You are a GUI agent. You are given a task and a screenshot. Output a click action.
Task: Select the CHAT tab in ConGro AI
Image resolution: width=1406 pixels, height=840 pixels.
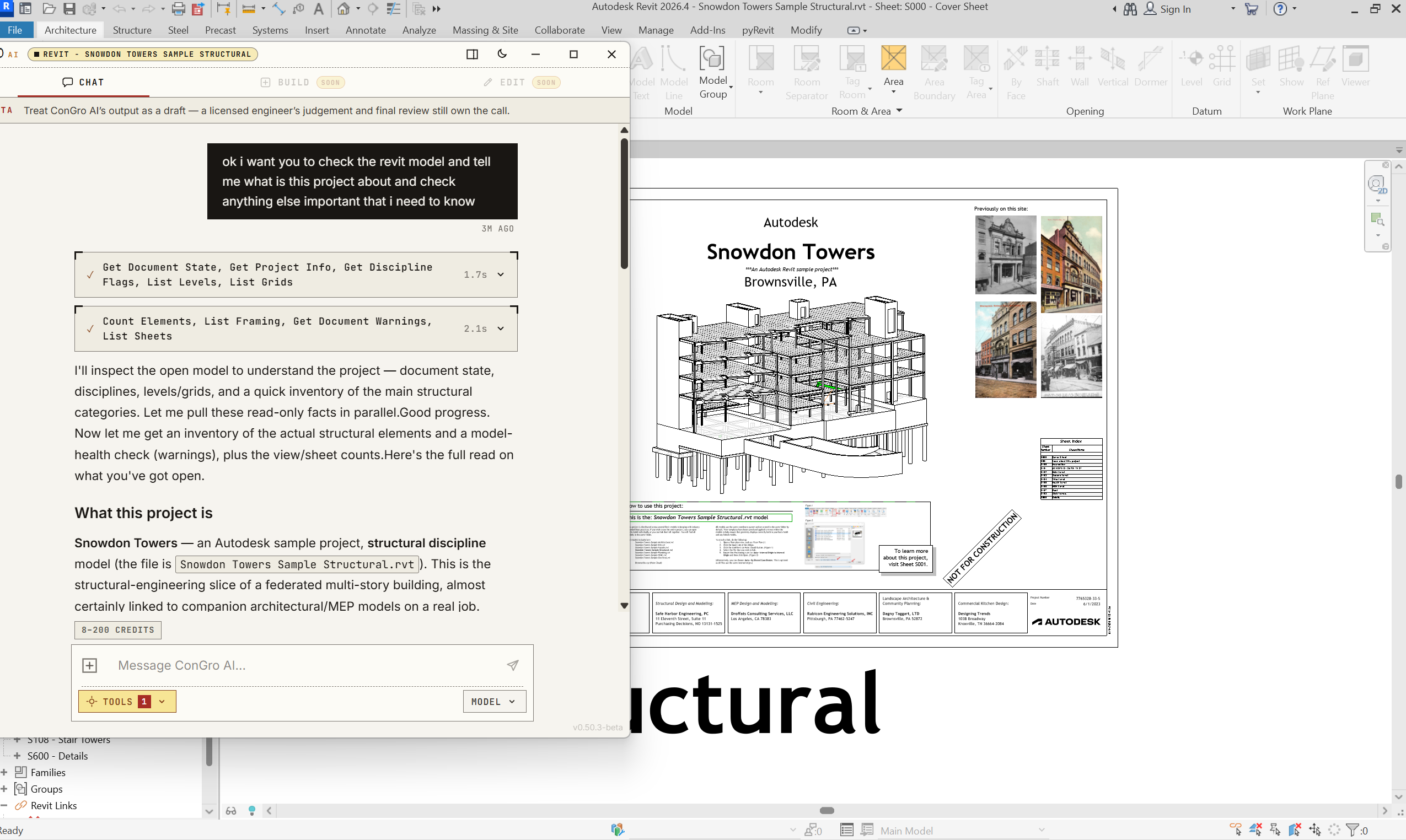83,82
